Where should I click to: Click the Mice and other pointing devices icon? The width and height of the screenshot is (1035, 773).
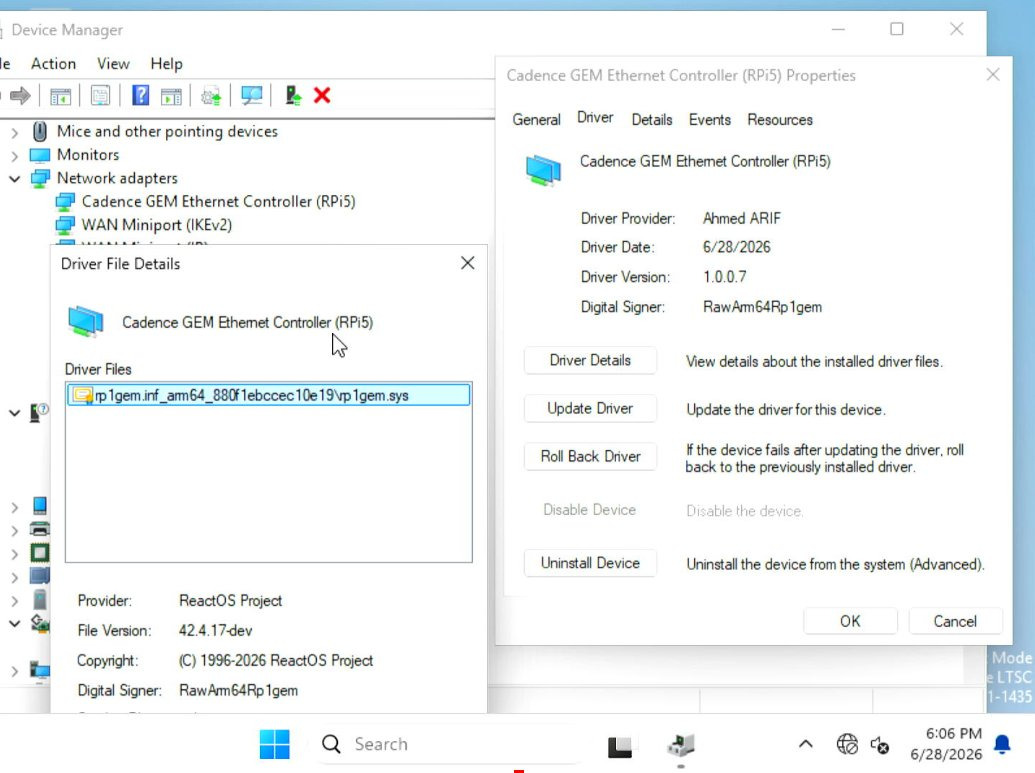(40, 131)
